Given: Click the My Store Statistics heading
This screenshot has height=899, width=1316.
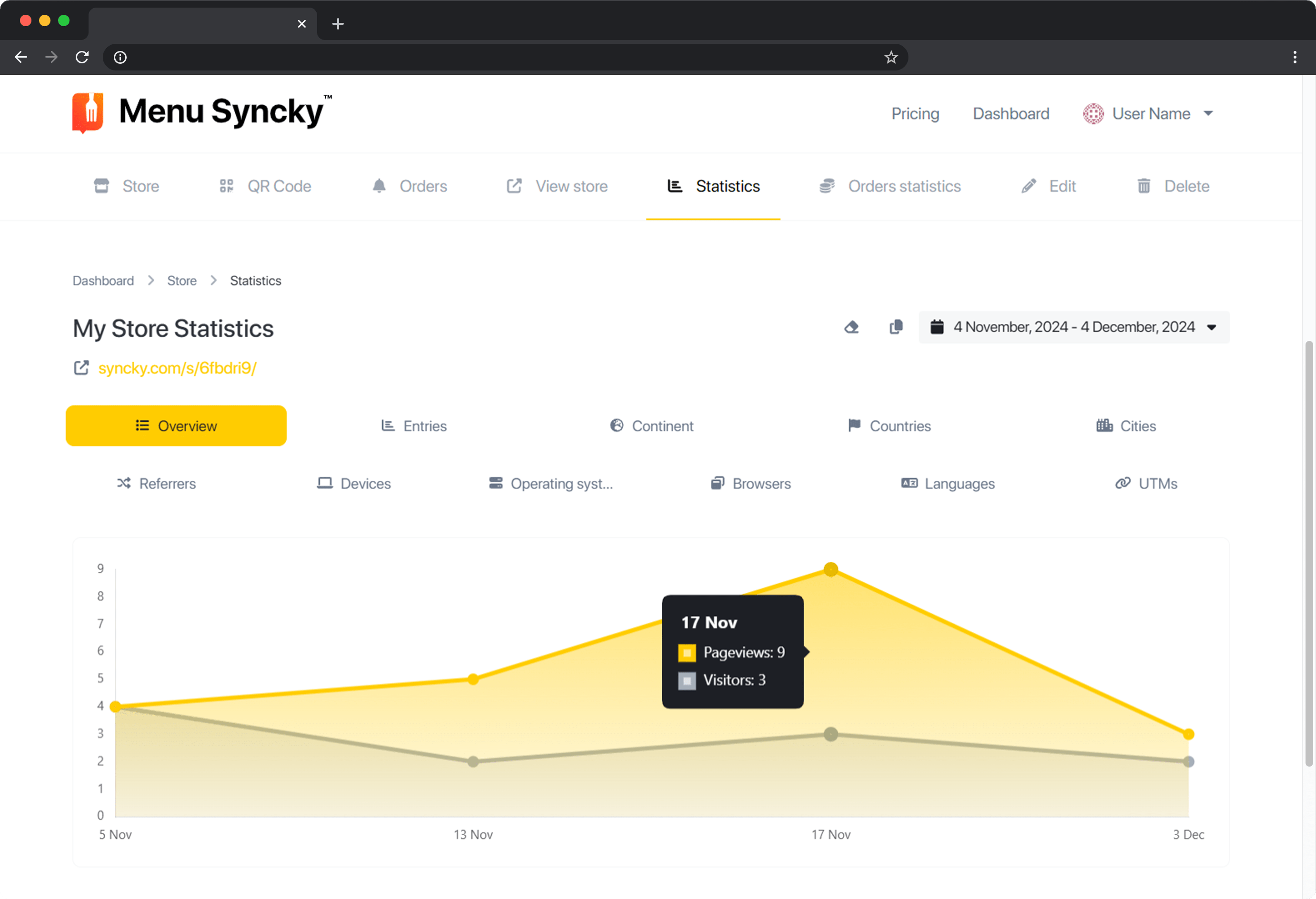Looking at the screenshot, I should pyautogui.click(x=173, y=329).
